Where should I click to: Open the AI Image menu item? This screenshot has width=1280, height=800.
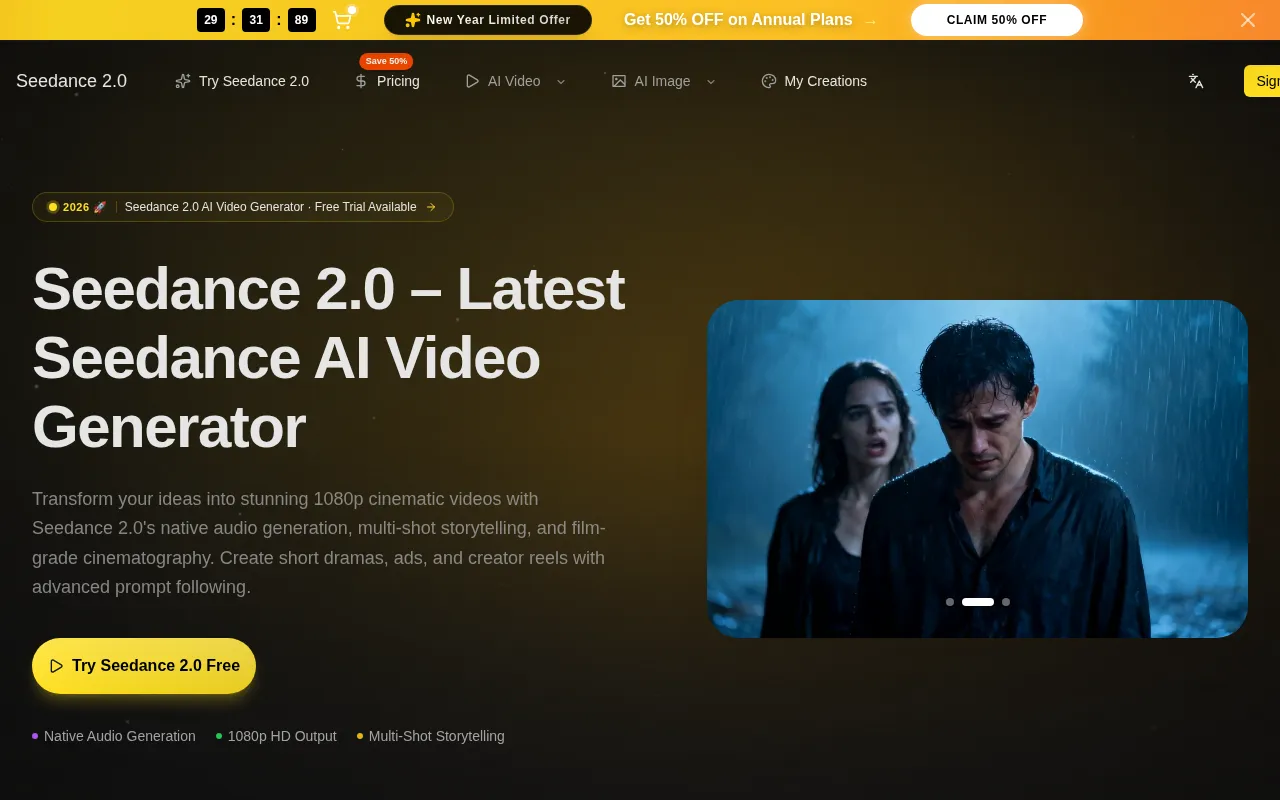click(662, 81)
